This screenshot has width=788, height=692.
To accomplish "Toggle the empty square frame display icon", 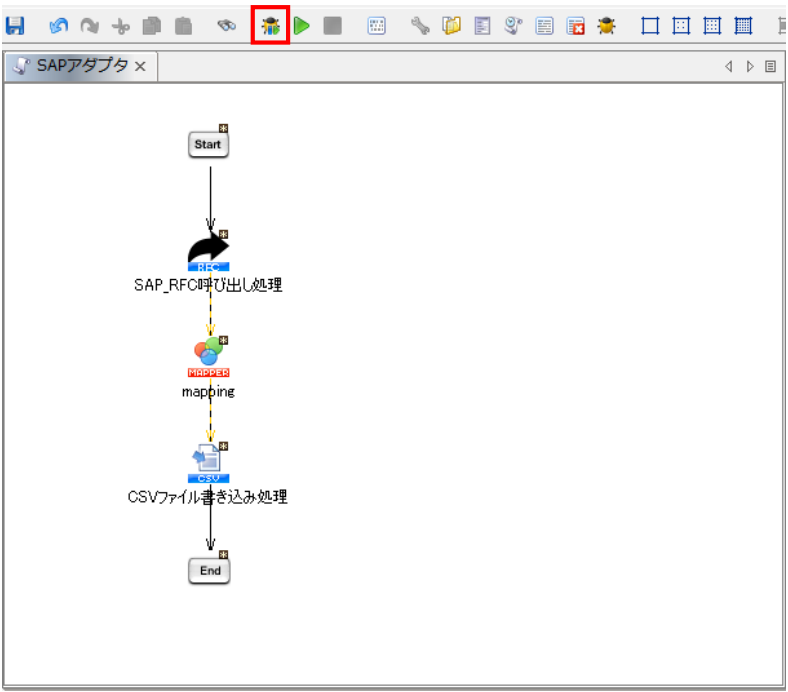I will [x=650, y=26].
